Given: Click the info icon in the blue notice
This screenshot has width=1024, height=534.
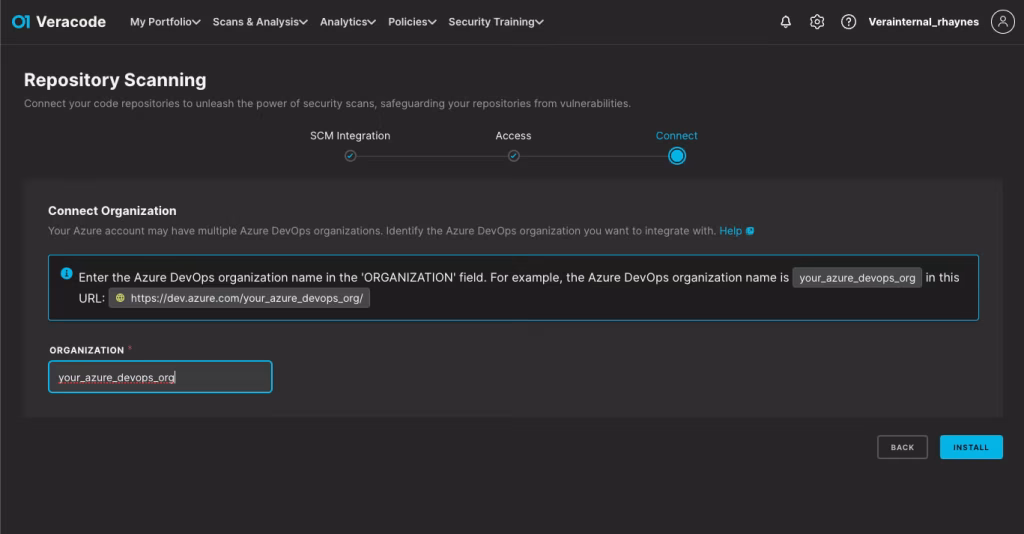Looking at the screenshot, I should point(67,274).
